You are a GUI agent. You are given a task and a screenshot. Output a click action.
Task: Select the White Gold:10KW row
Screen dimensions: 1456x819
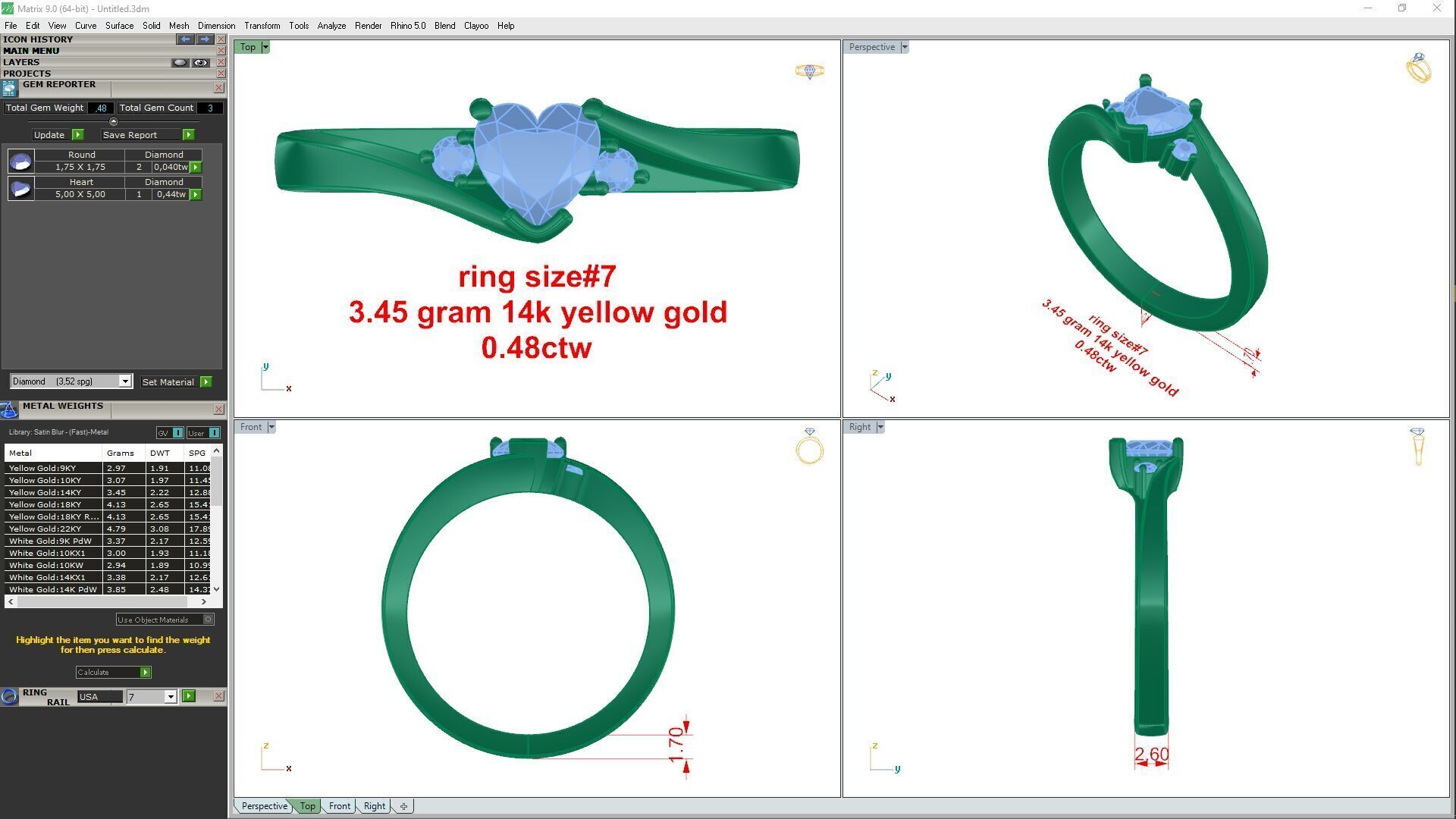pos(107,565)
